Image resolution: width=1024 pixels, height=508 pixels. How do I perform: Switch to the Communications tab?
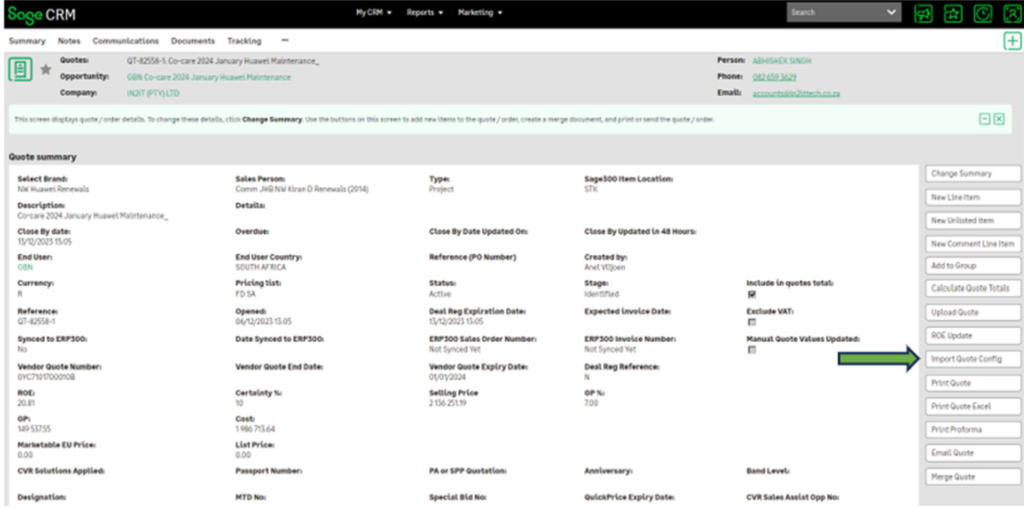tap(125, 41)
